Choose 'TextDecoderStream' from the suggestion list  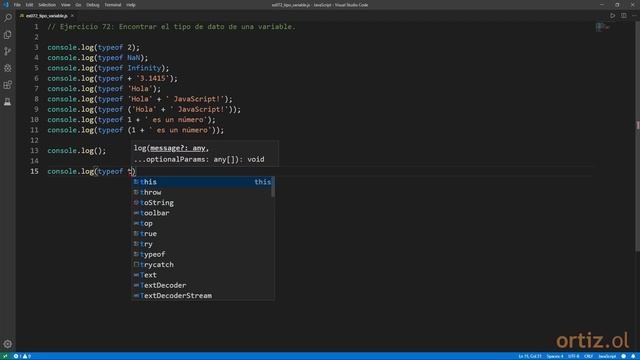[x=202, y=296]
